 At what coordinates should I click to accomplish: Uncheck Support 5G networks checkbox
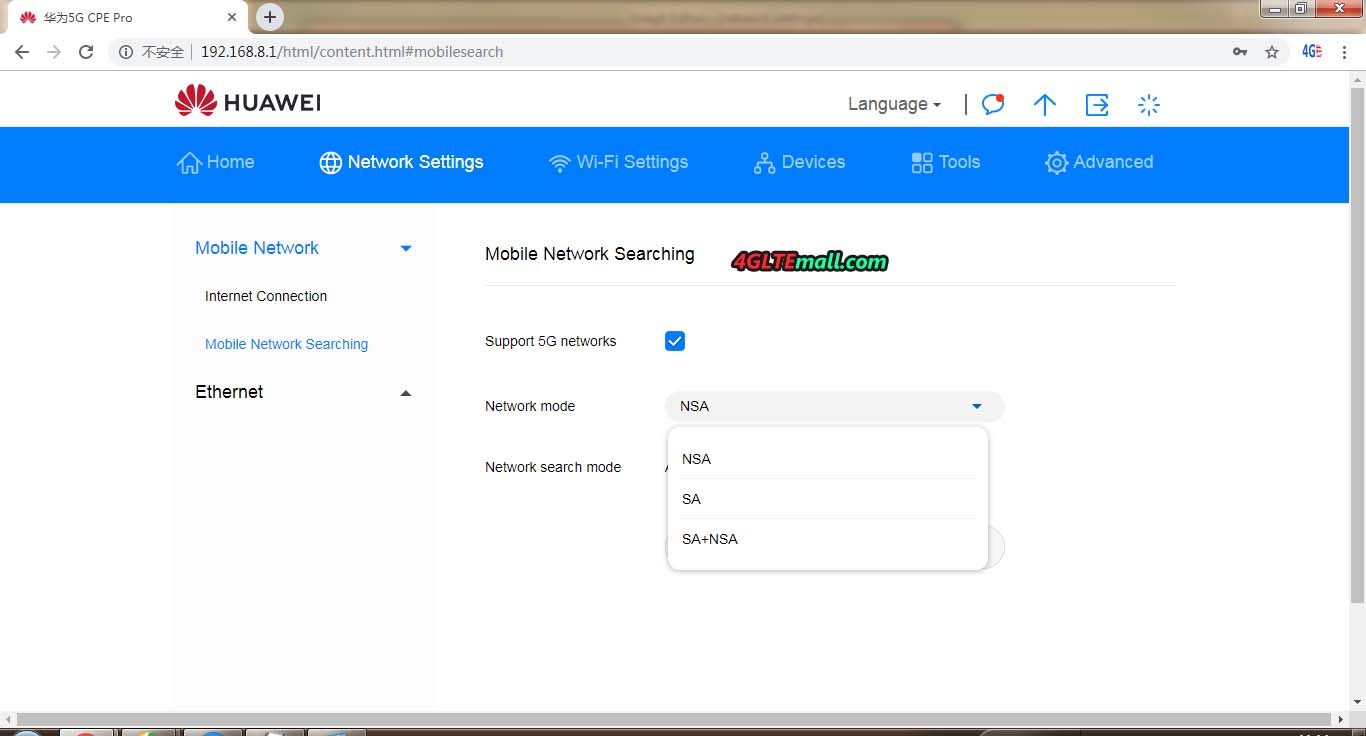pos(675,341)
